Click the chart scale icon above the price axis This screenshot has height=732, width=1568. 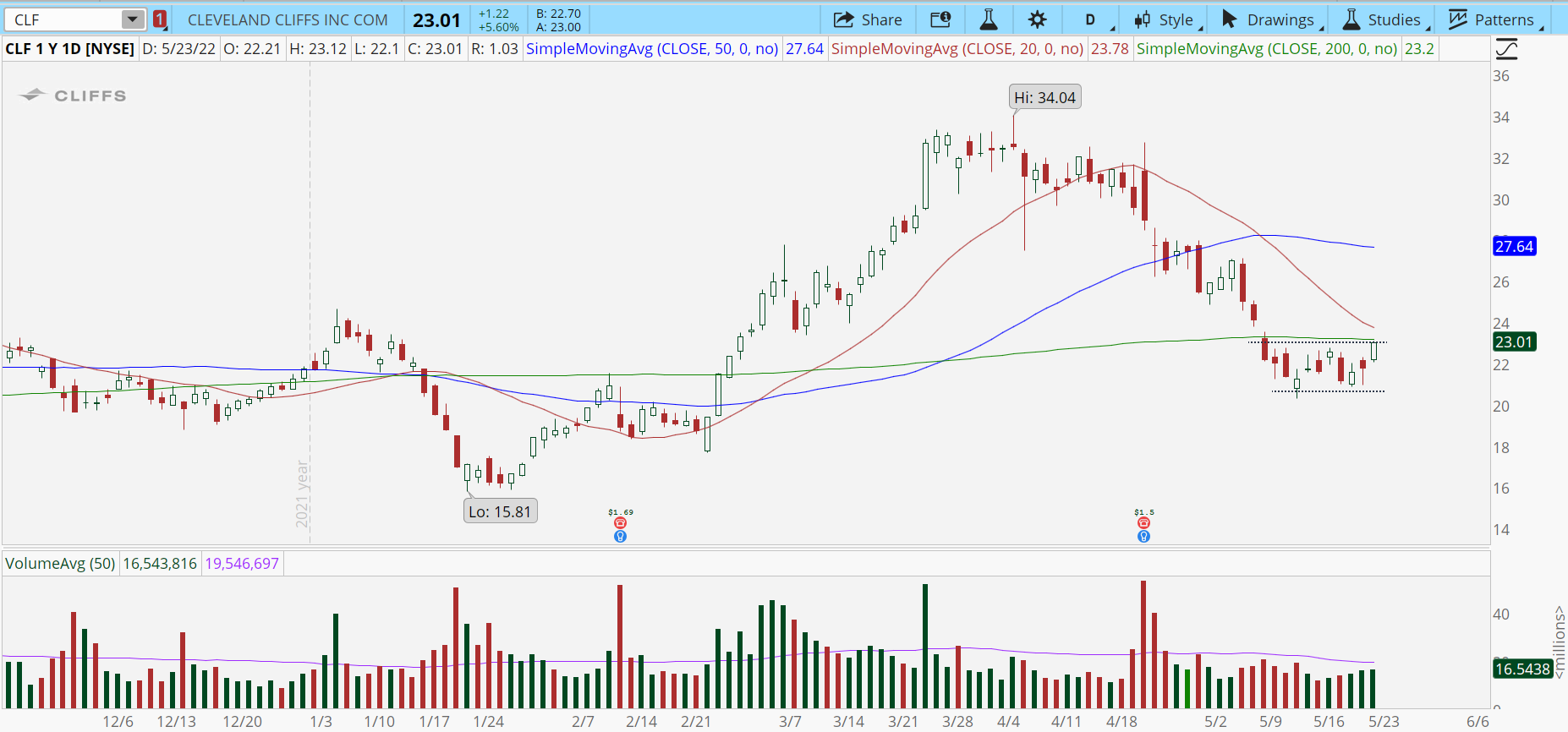click(x=1506, y=50)
